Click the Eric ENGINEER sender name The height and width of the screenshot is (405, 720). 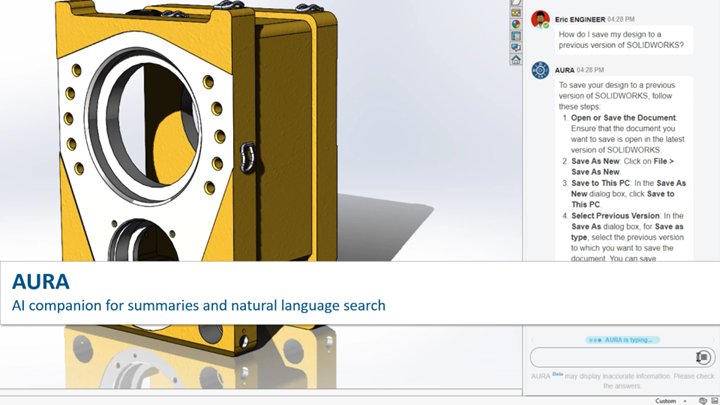coord(580,19)
